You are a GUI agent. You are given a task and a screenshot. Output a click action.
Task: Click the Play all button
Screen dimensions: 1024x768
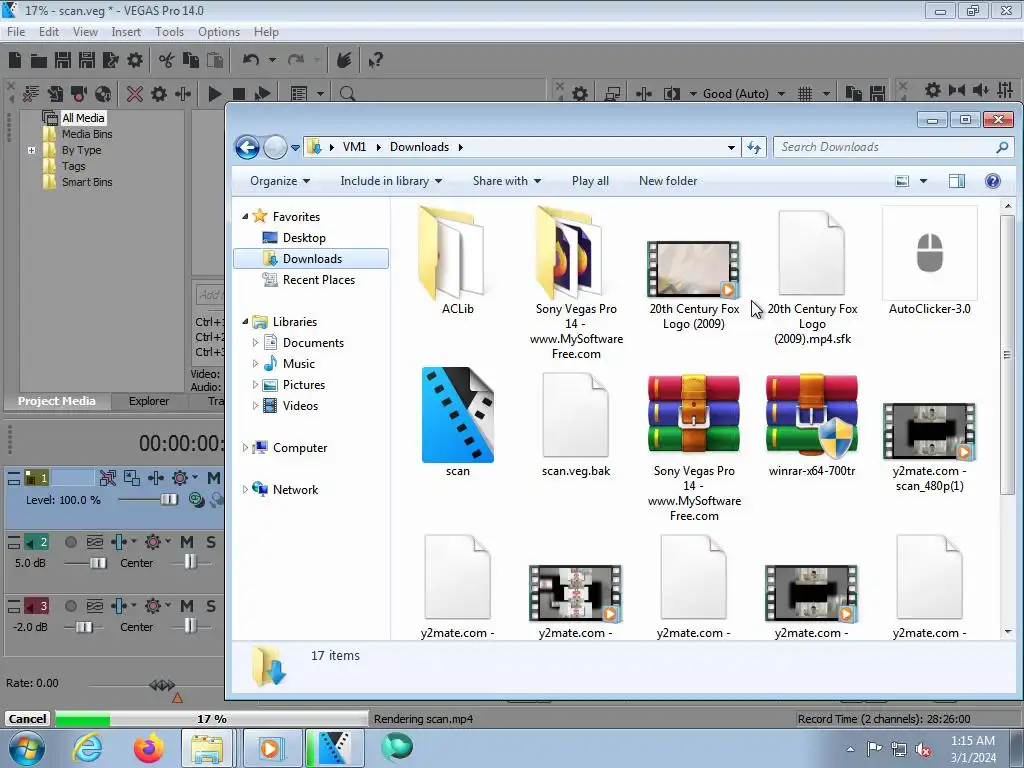[590, 181]
